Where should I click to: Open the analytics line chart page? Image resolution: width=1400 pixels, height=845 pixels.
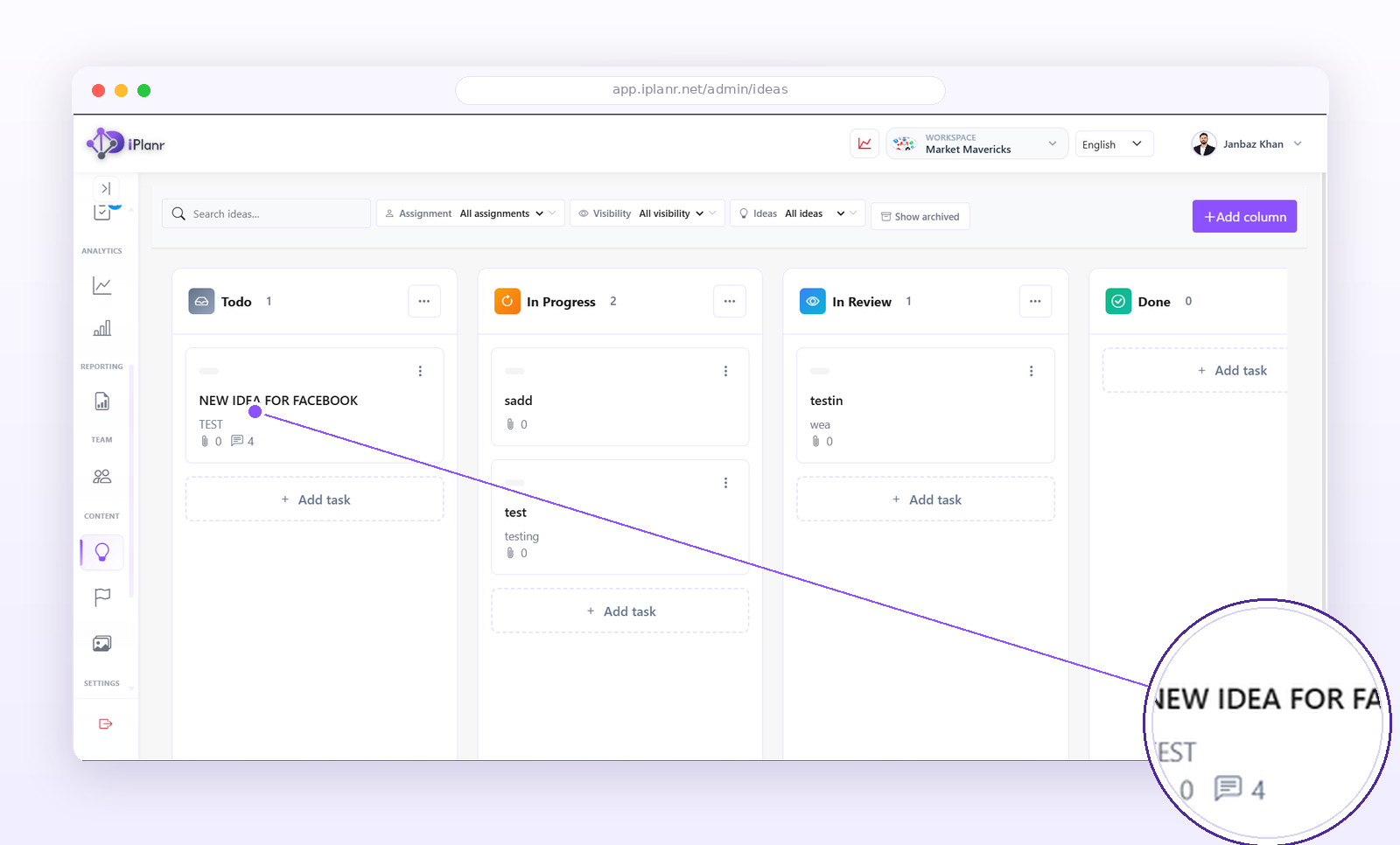tap(102, 285)
